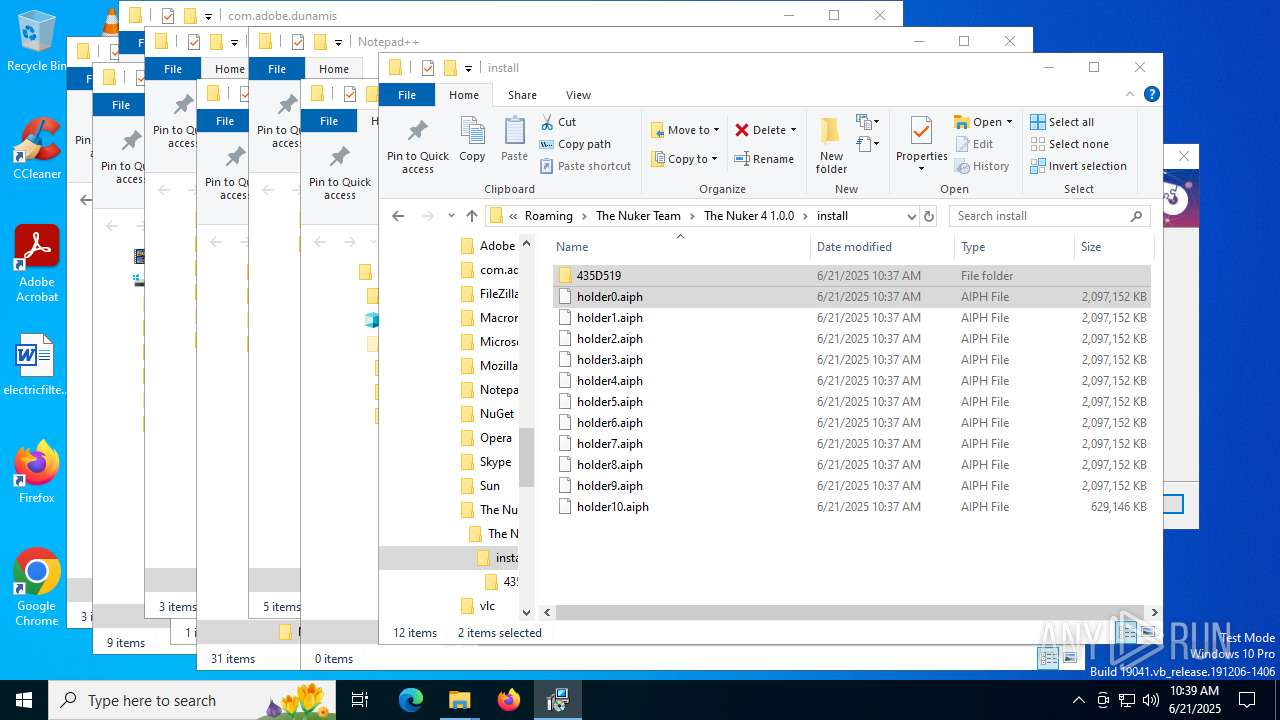Open File tab in Notepad++ folder window
Screen dimensions: 1280x720
tap(277, 69)
